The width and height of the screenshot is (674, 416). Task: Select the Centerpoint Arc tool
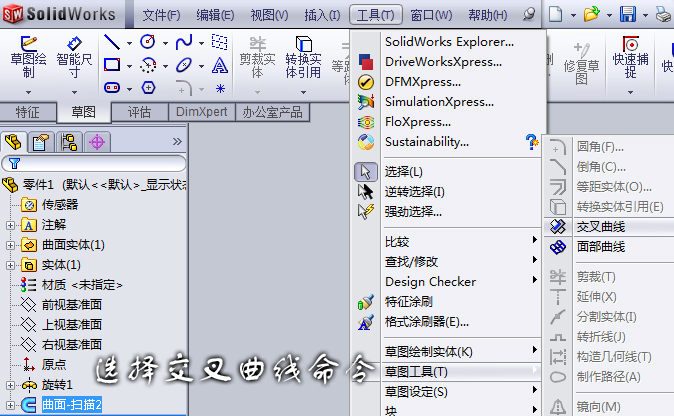pos(148,65)
